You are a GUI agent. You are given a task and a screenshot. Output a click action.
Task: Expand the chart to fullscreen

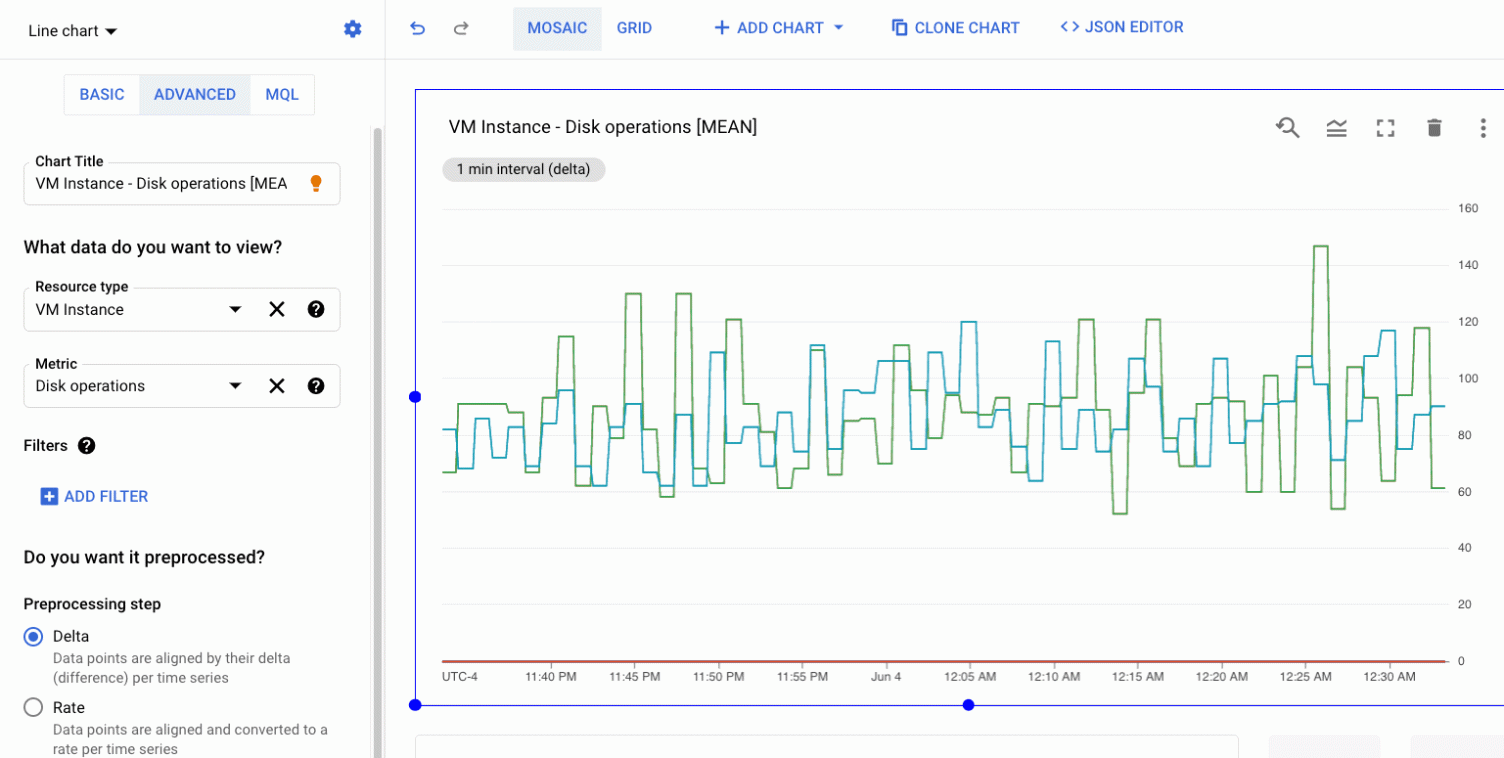[1385, 127]
